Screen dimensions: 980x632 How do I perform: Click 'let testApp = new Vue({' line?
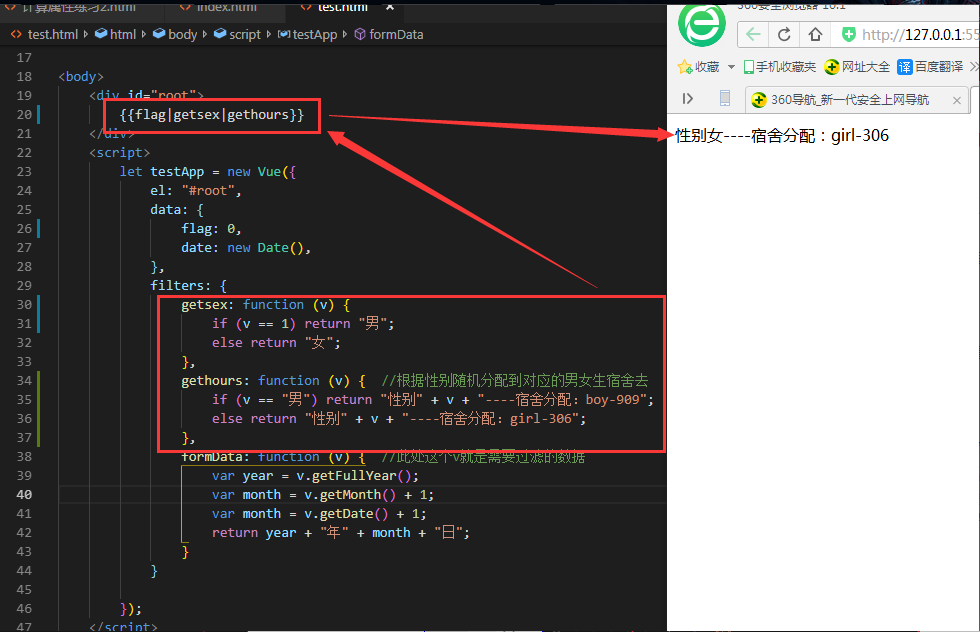pyautogui.click(x=208, y=171)
